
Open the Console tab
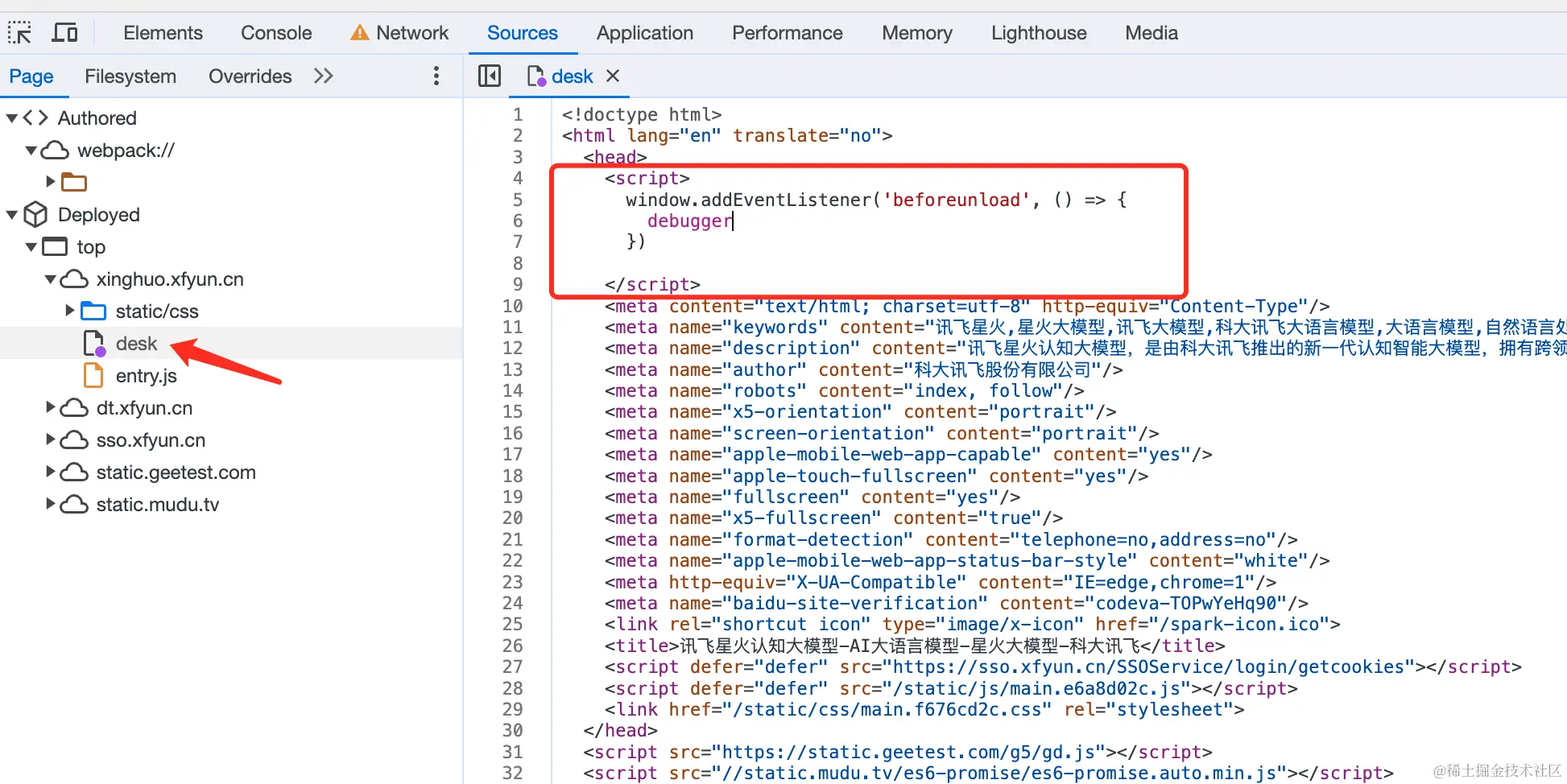pos(276,33)
